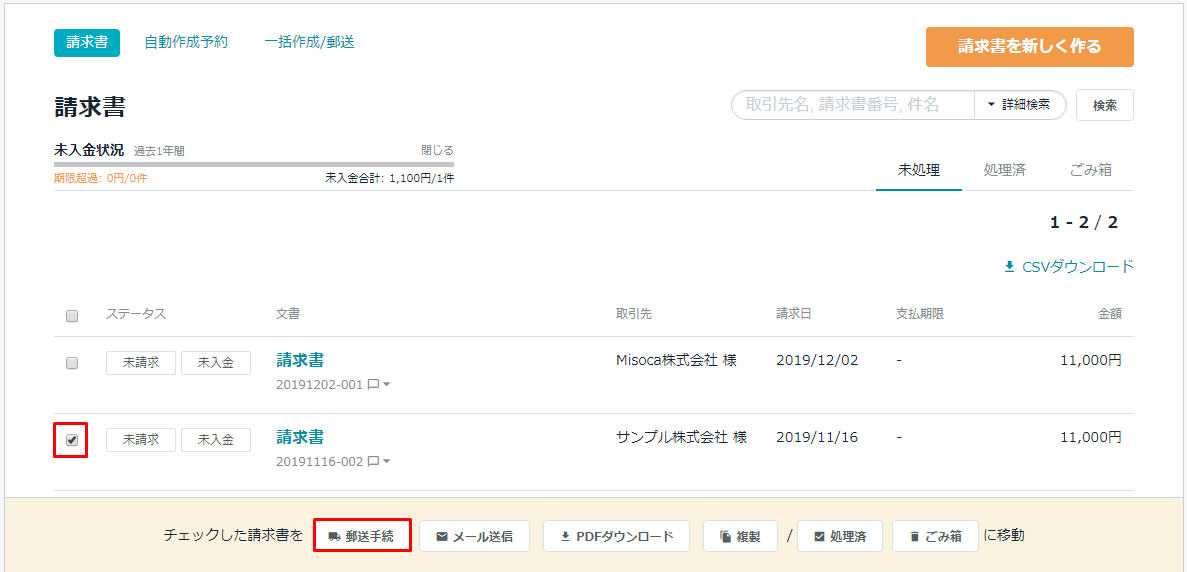
Task: Switch to the 未処理 tab
Action: pyautogui.click(x=919, y=170)
